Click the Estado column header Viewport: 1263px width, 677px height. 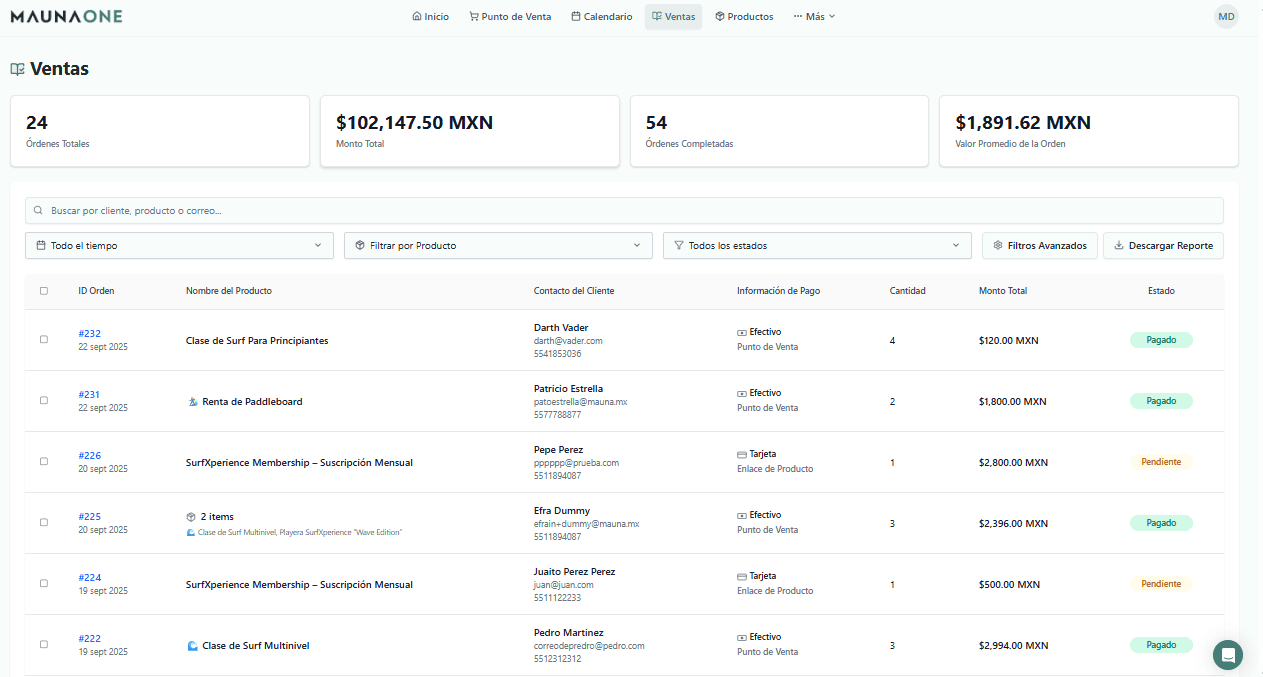pyautogui.click(x=1161, y=291)
